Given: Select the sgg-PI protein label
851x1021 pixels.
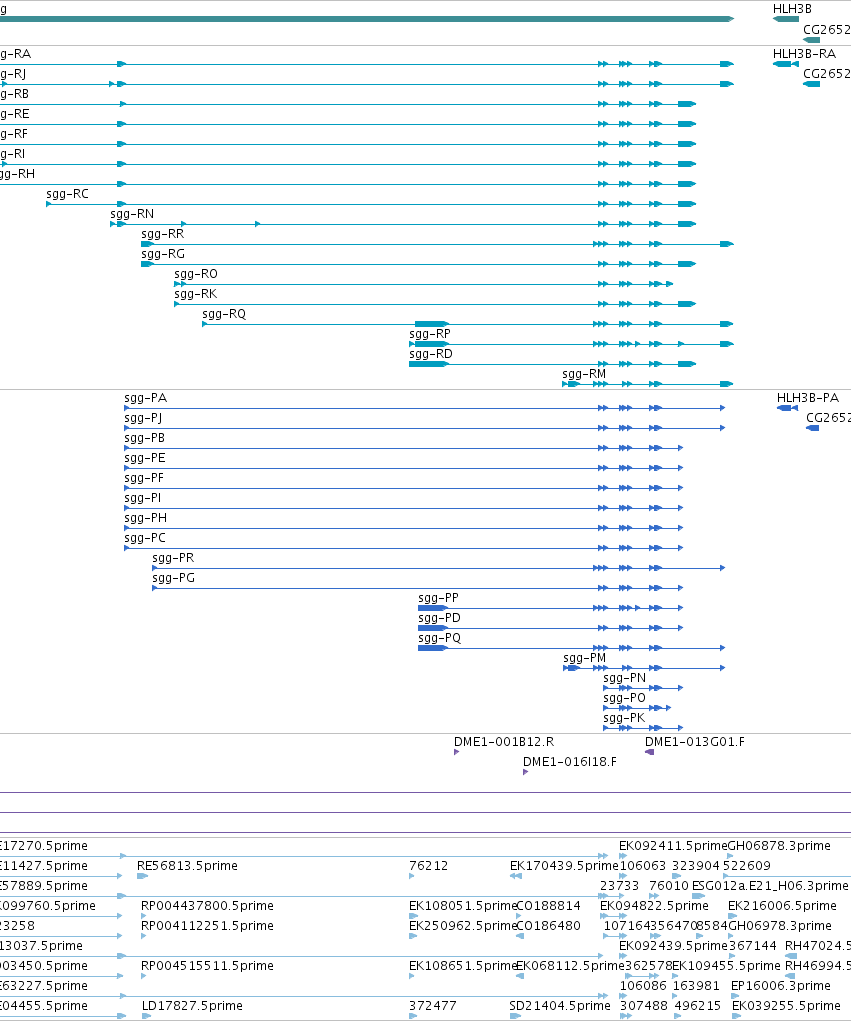Looking at the screenshot, I should pos(143,498).
